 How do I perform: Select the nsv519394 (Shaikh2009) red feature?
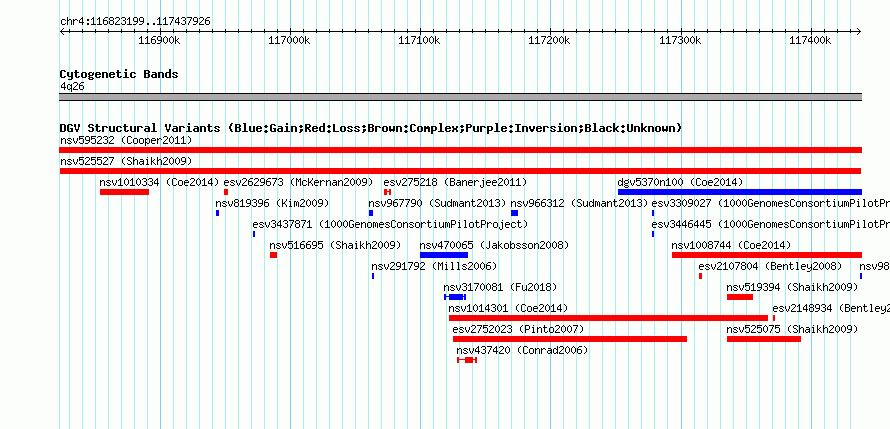(x=740, y=297)
